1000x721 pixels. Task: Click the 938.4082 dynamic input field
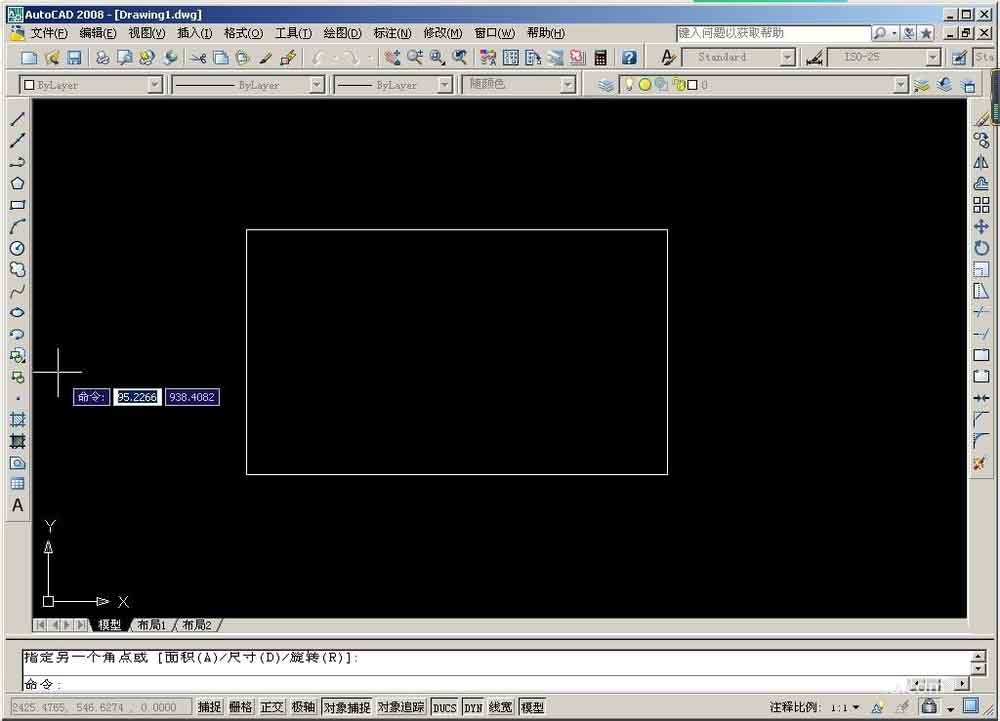click(192, 397)
